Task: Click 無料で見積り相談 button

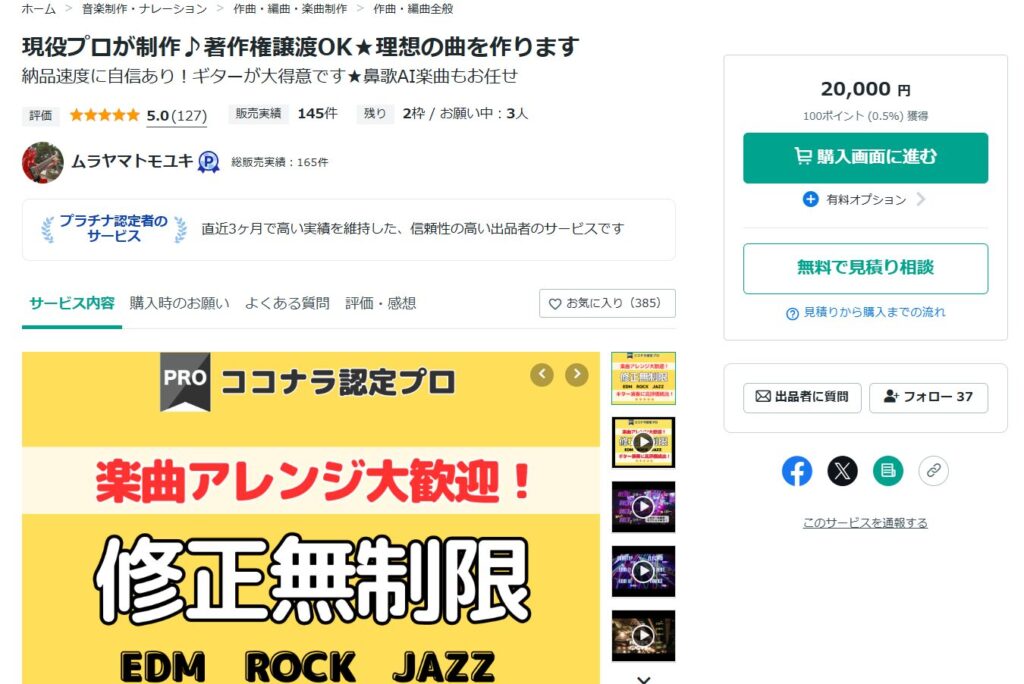Action: point(865,268)
